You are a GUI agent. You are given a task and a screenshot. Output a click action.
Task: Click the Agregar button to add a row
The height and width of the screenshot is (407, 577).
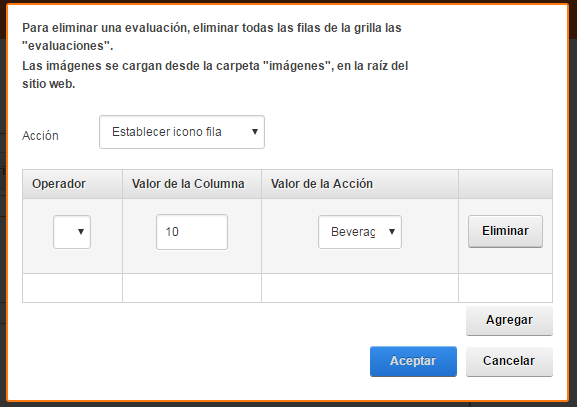click(509, 320)
